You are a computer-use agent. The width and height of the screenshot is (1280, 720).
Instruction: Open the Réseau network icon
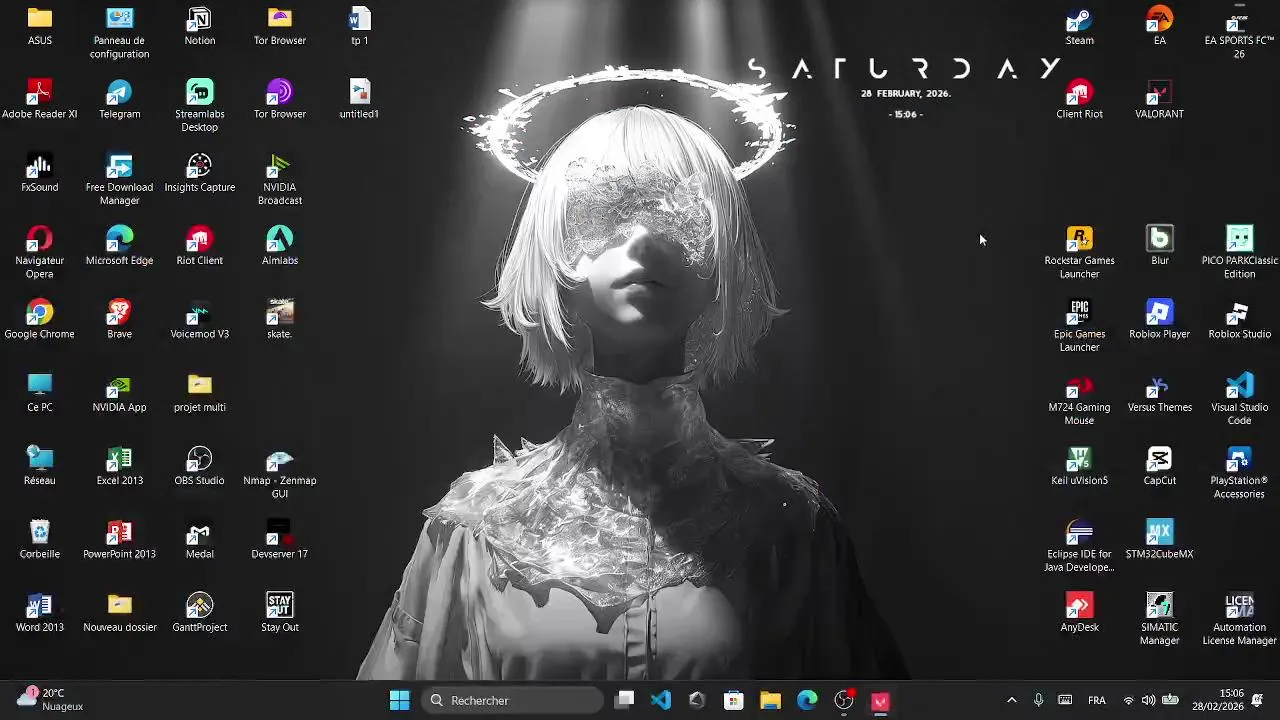40,466
